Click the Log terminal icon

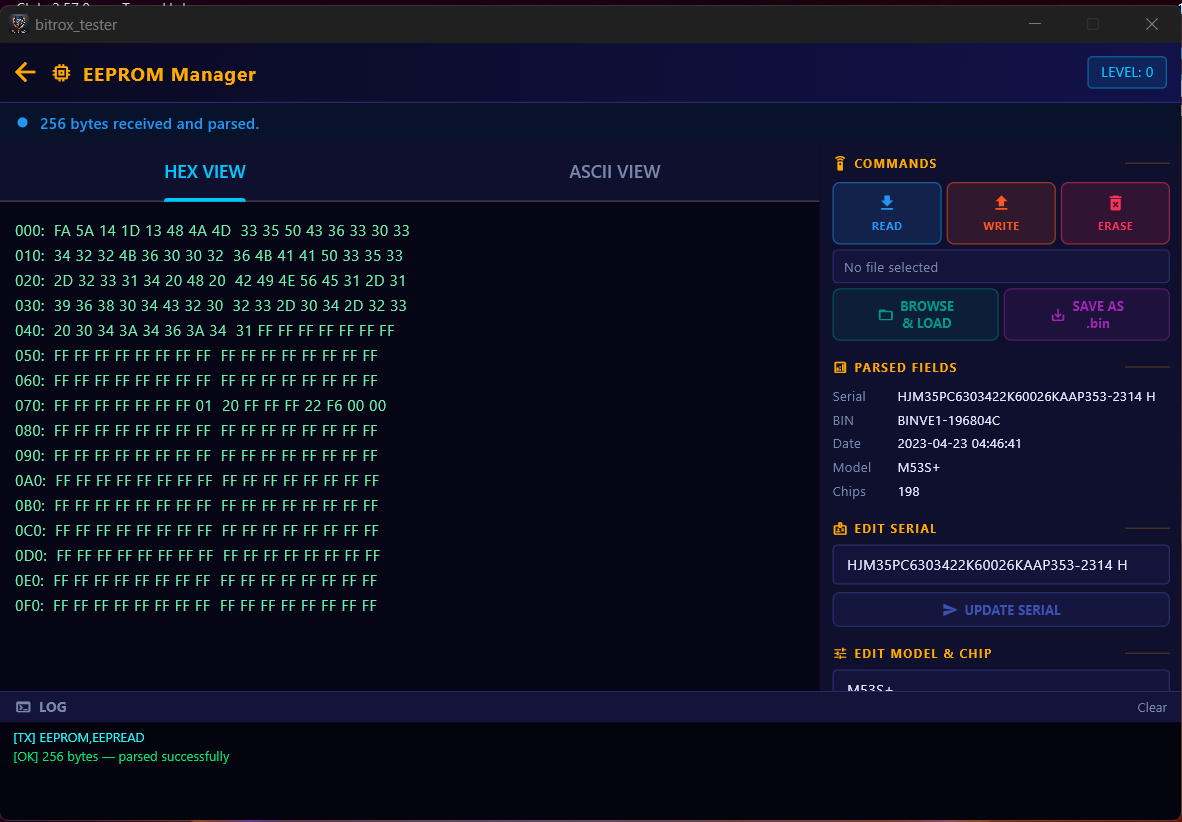click(23, 707)
